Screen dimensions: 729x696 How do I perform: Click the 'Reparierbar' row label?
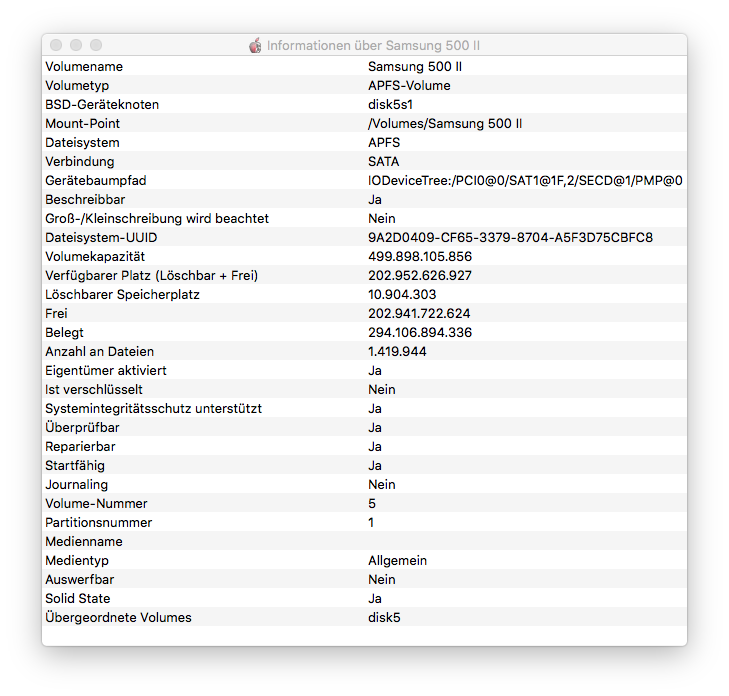(80, 447)
